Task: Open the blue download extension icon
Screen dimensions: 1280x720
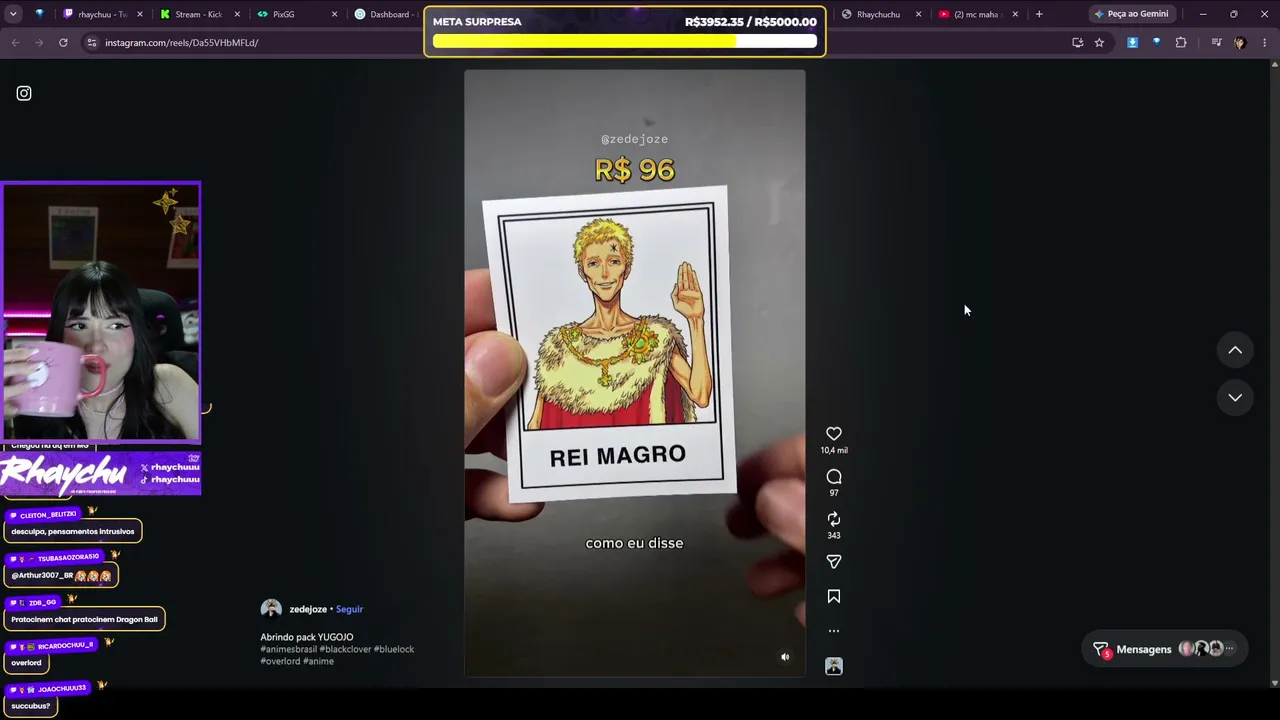Action: [1132, 43]
